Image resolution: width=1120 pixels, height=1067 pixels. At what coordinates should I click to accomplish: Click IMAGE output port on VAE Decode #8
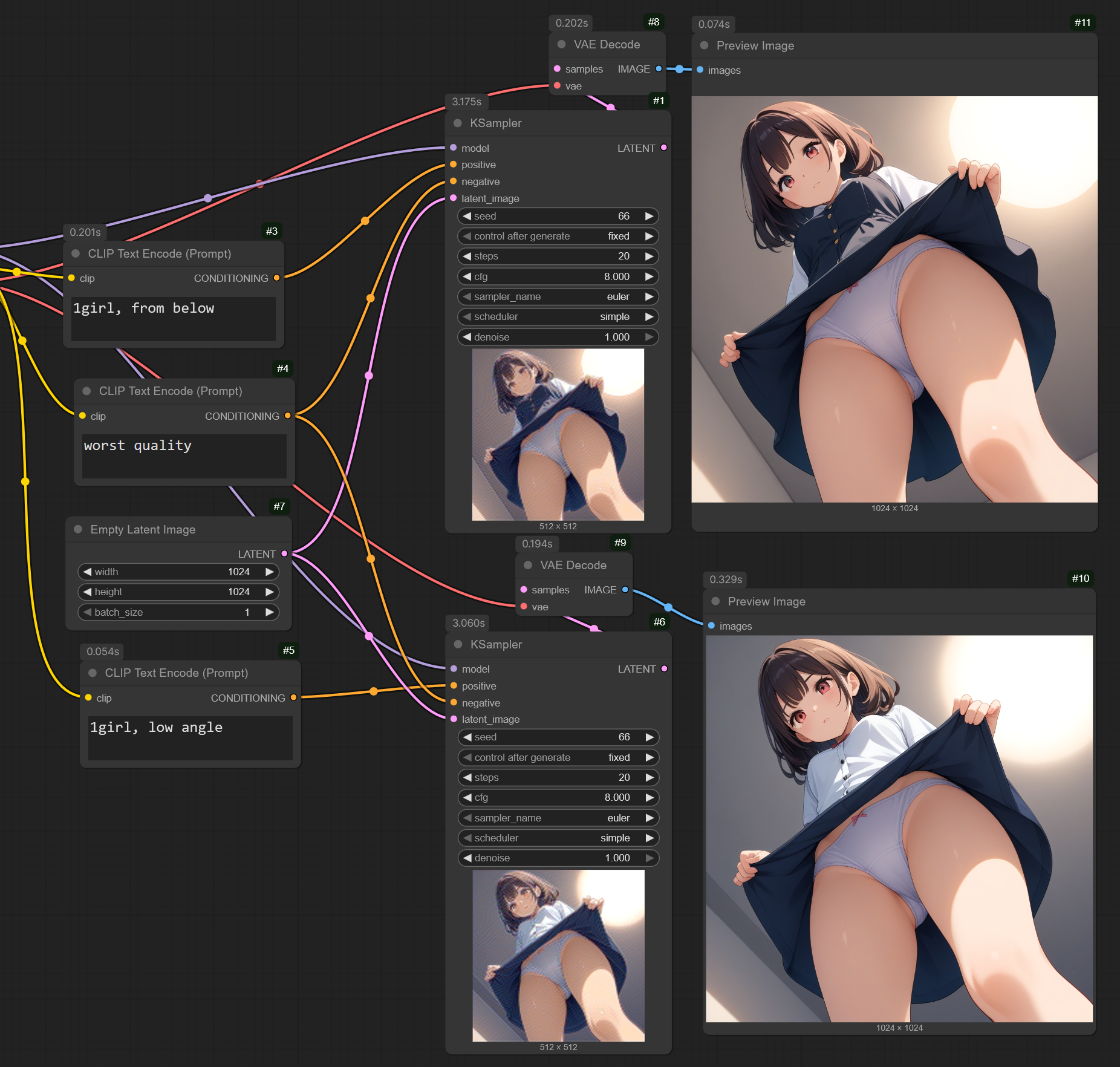click(x=659, y=69)
